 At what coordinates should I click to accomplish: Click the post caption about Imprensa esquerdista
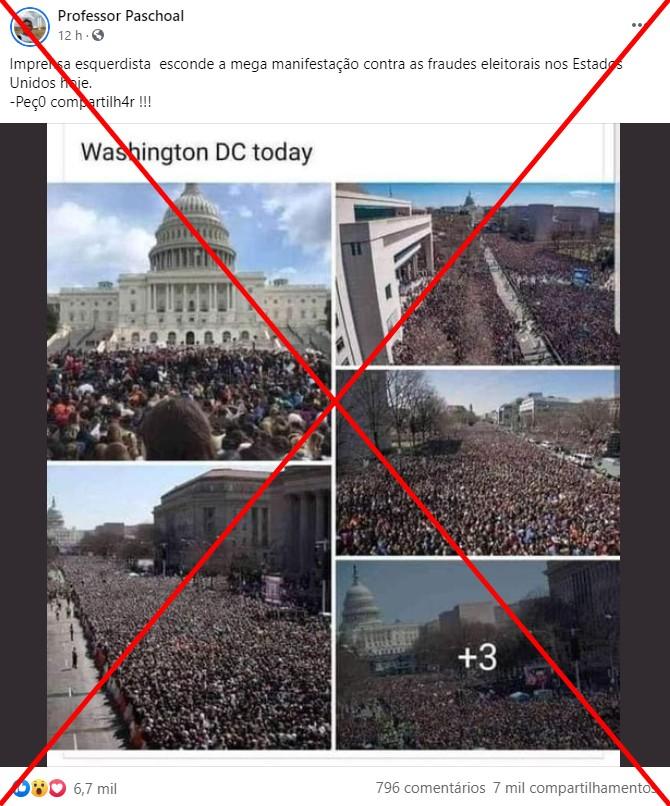tap(316, 73)
